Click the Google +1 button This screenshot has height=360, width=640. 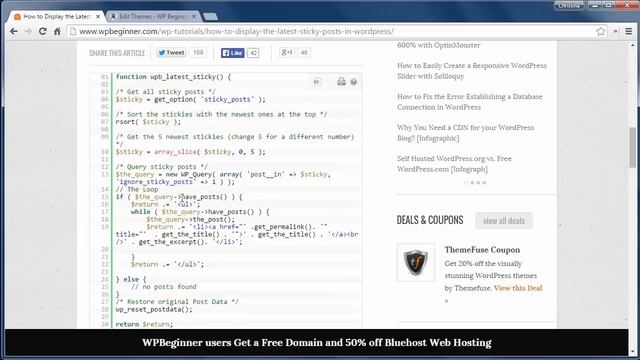click(287, 53)
